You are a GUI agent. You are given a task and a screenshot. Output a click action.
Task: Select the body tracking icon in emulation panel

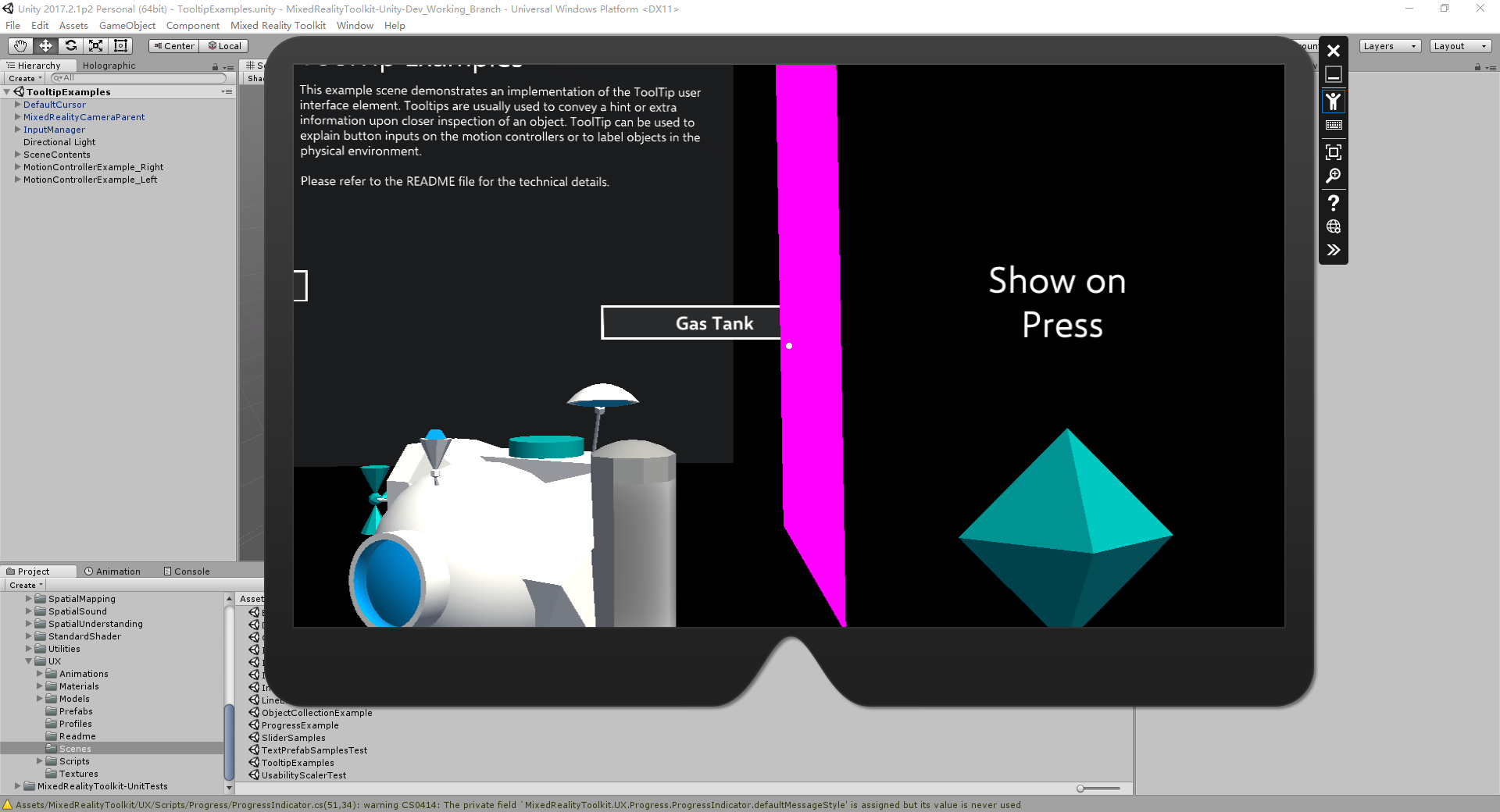coord(1334,101)
